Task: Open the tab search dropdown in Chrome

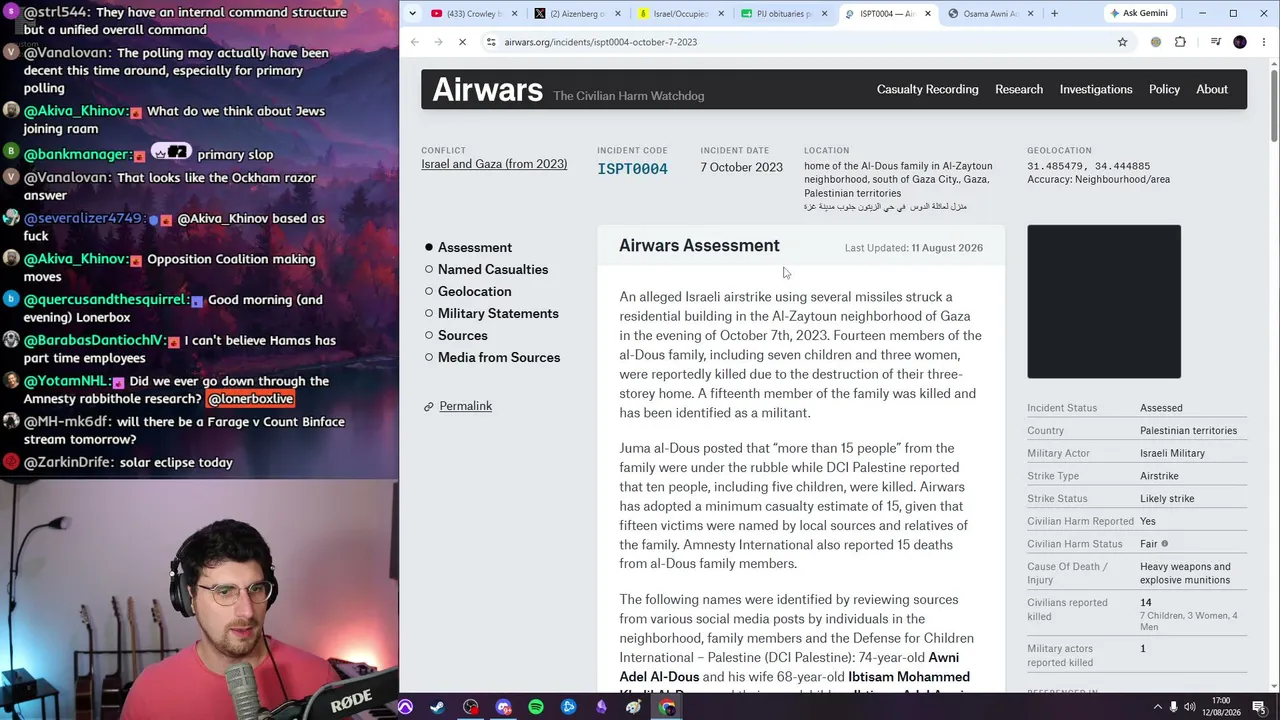Action: 412,13
